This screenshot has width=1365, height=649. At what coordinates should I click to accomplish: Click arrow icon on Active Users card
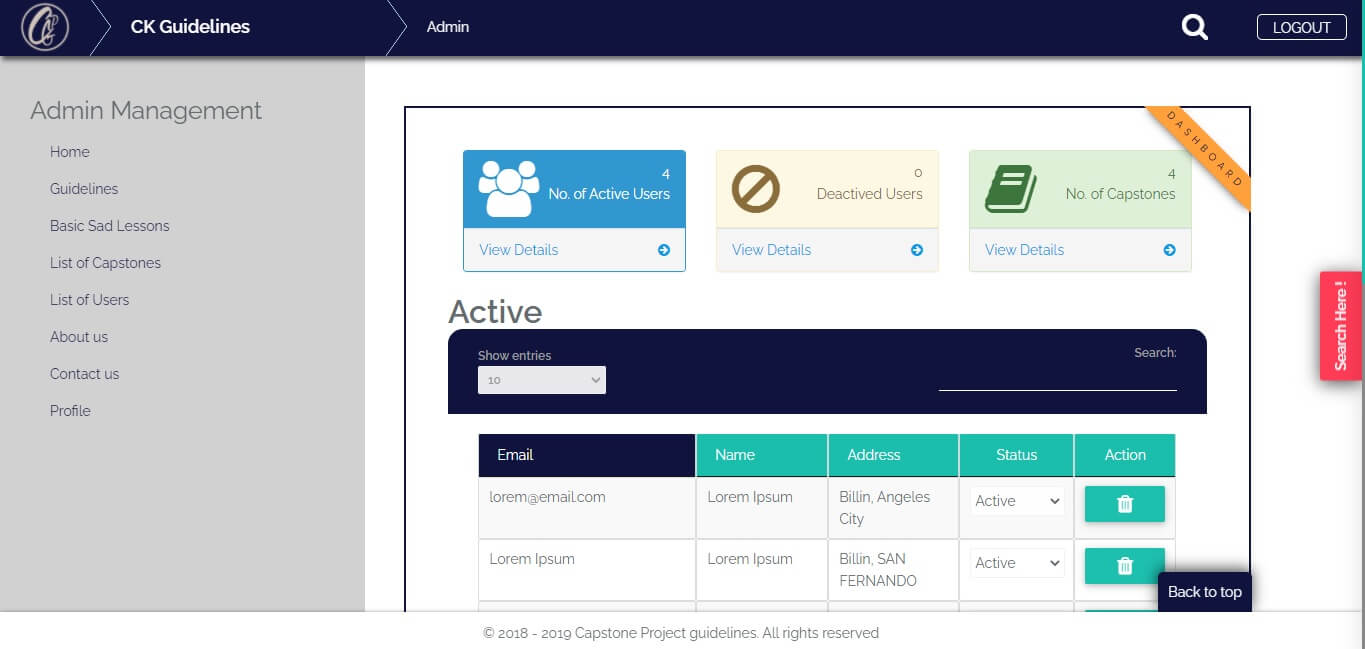point(664,250)
